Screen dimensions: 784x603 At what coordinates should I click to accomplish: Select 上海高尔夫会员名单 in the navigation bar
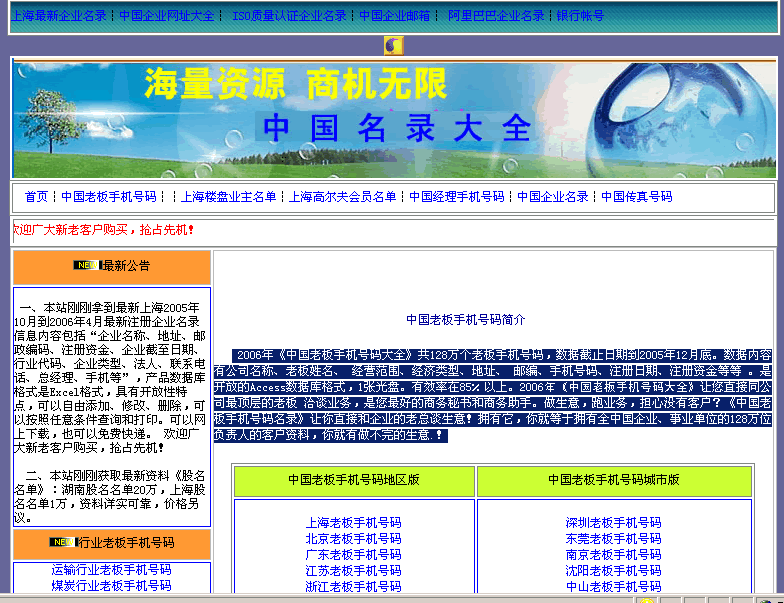click(x=342, y=196)
